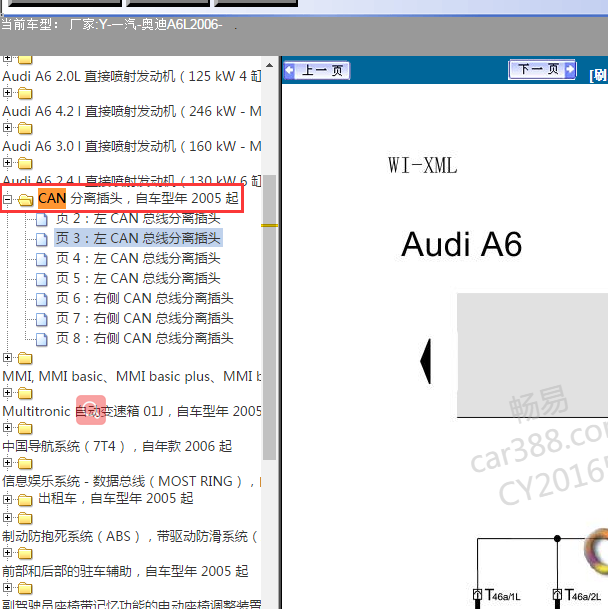Click document icon of 页 6 entry

[x=42, y=299]
